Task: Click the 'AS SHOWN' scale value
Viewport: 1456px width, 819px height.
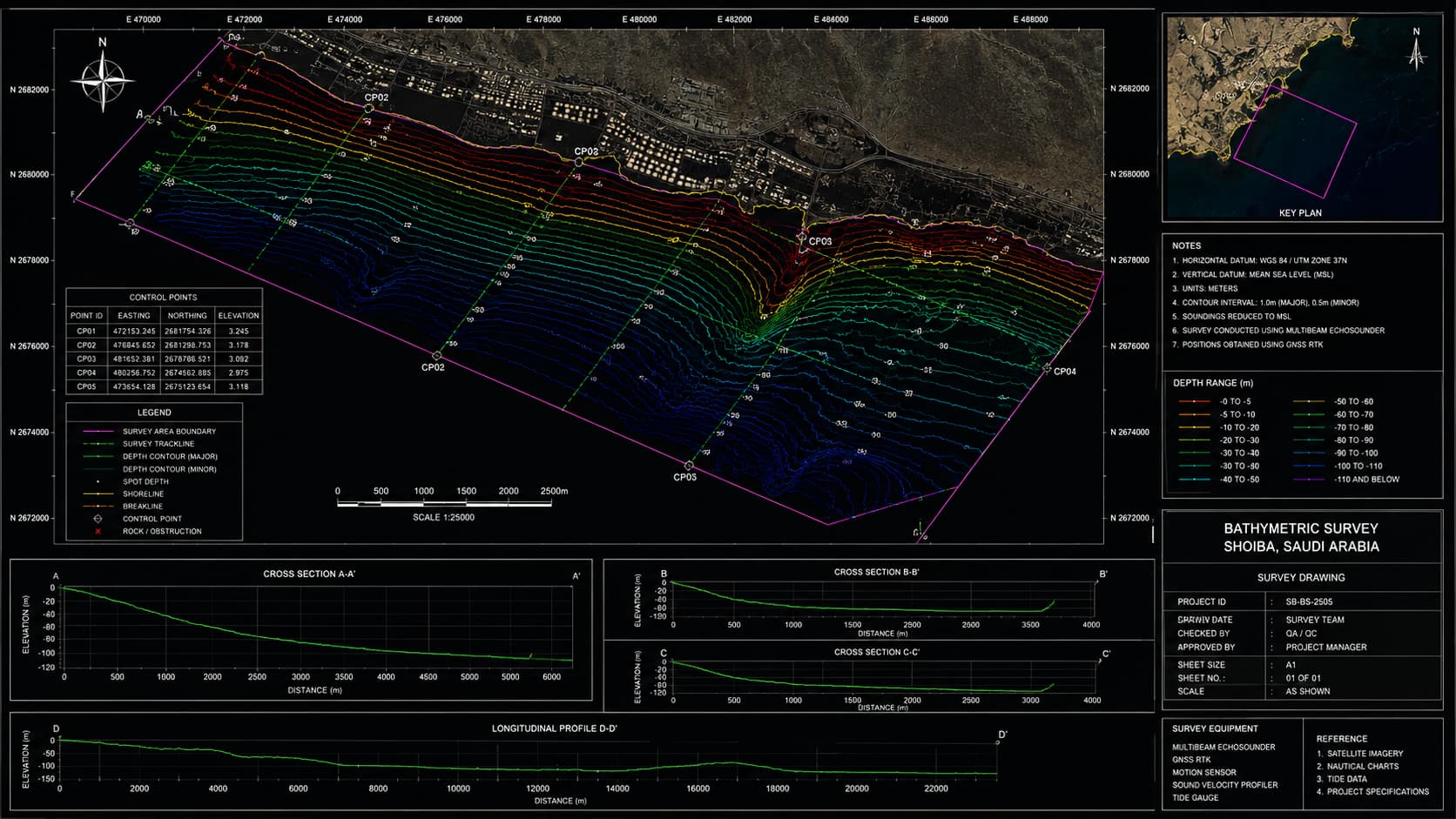Action: [1308, 691]
